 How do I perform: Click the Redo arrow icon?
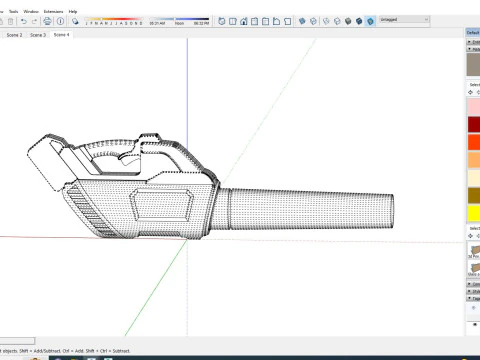click(x=34, y=21)
